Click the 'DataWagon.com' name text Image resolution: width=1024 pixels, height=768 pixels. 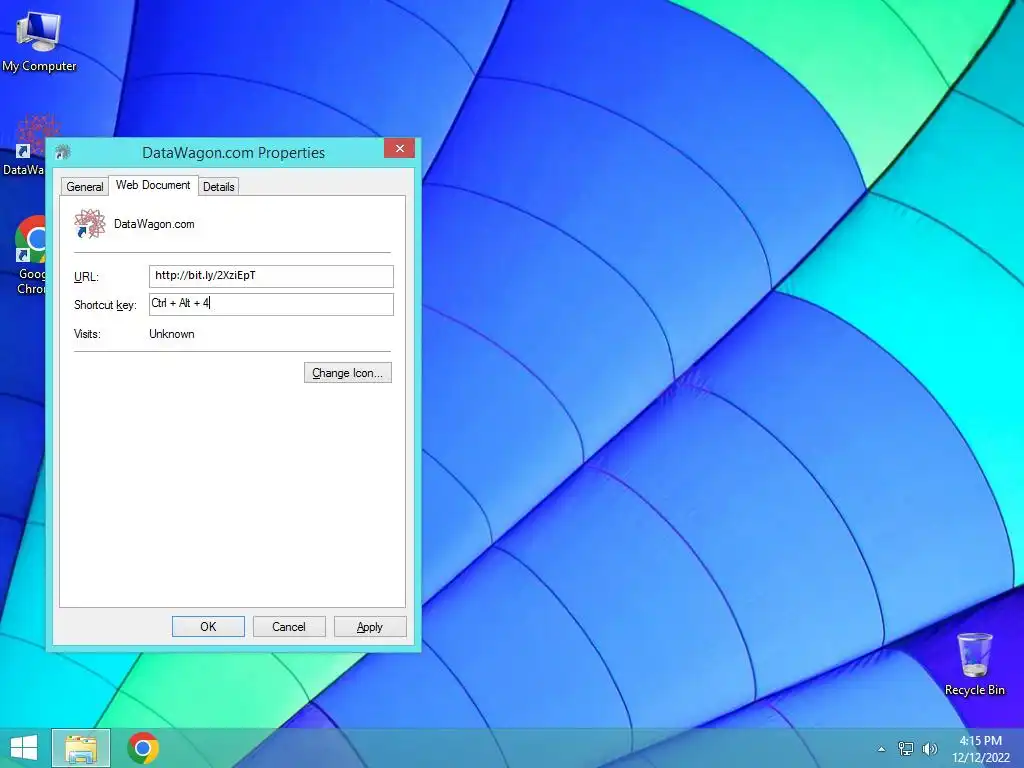coord(154,224)
